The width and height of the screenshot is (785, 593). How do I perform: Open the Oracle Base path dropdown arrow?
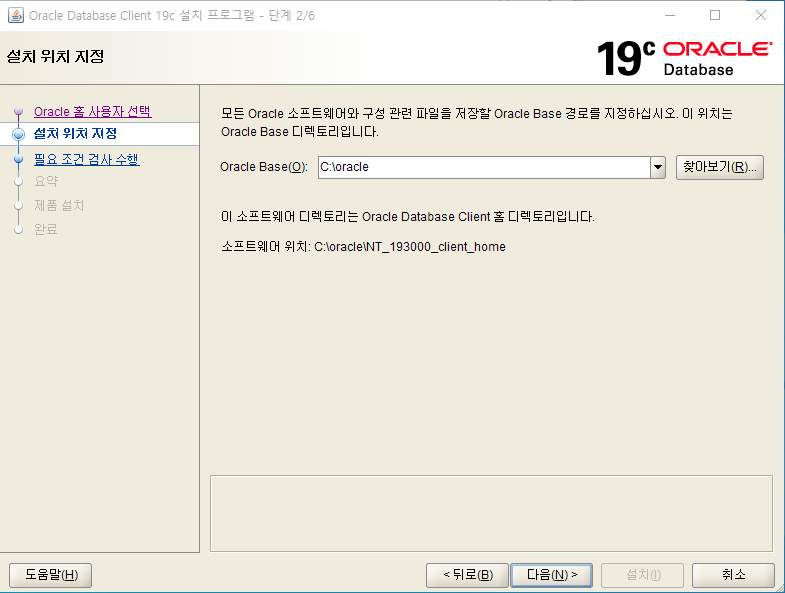click(x=658, y=167)
